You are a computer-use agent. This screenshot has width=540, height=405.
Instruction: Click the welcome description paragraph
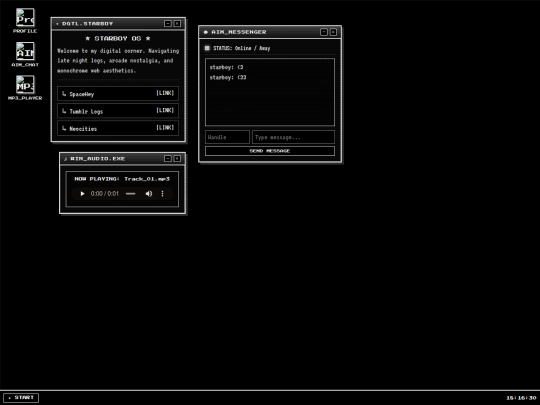coord(118,61)
